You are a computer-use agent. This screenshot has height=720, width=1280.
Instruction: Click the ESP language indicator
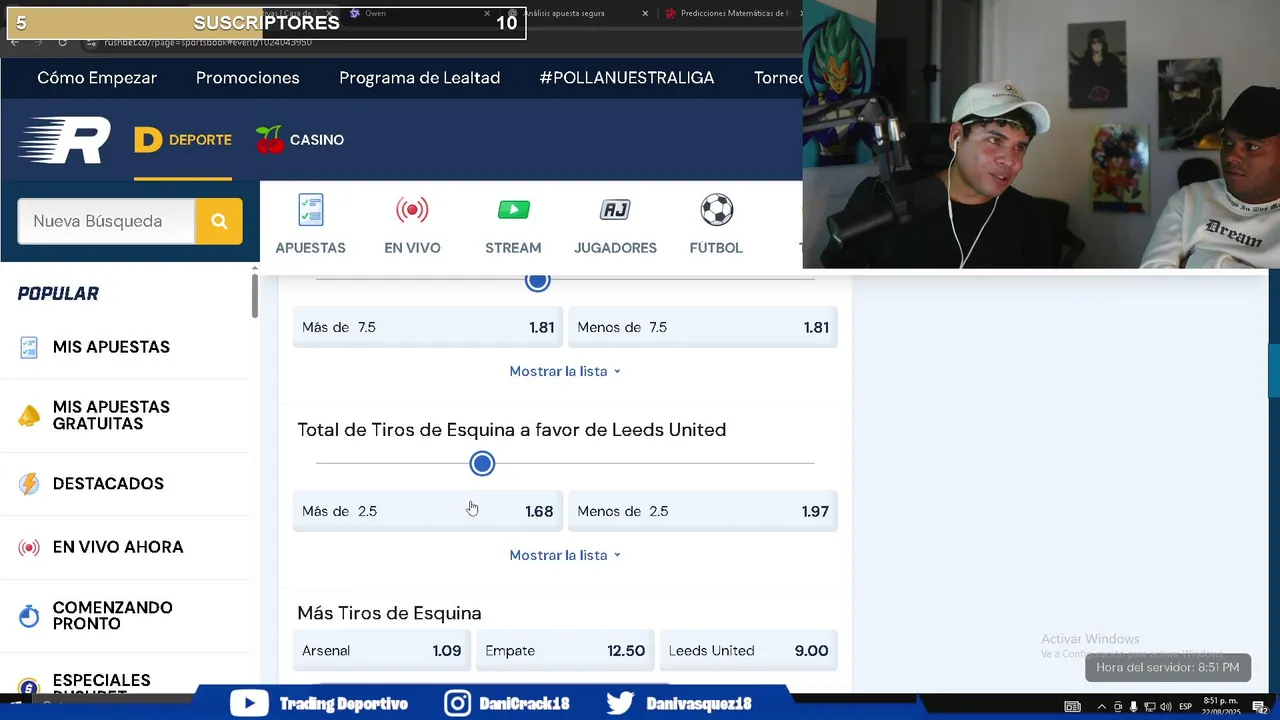[1186, 707]
